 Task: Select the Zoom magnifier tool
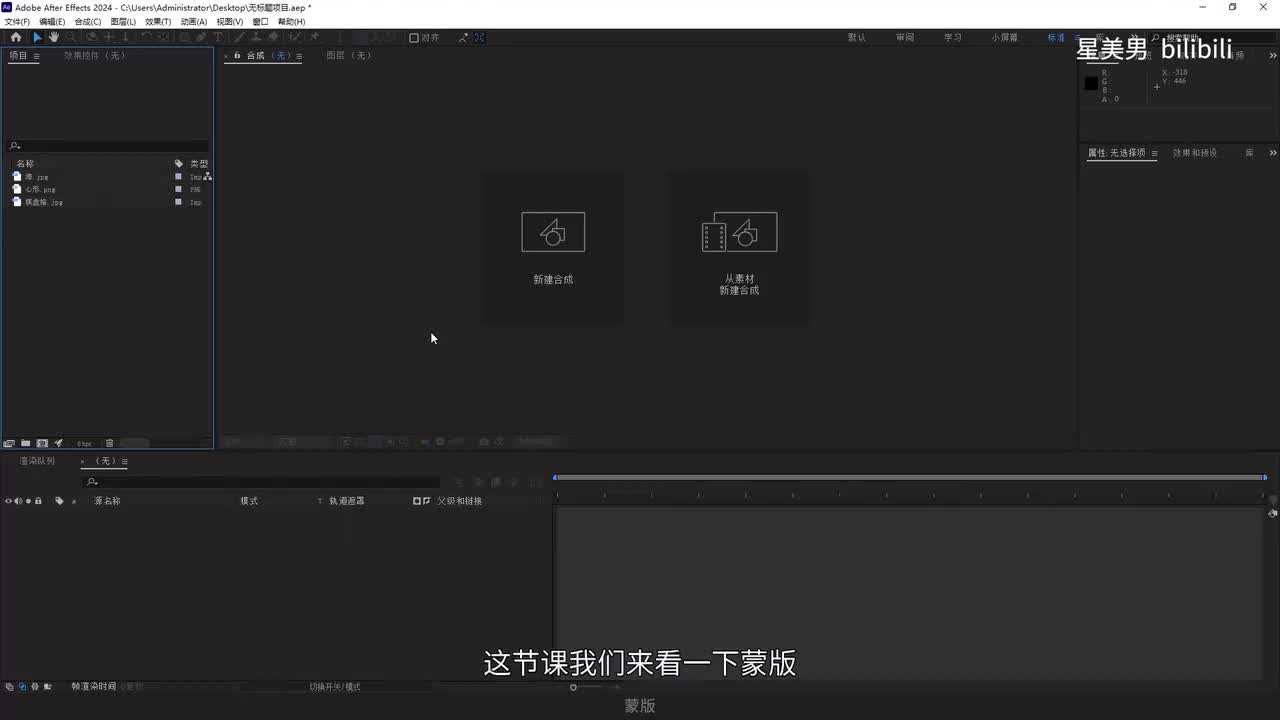70,37
